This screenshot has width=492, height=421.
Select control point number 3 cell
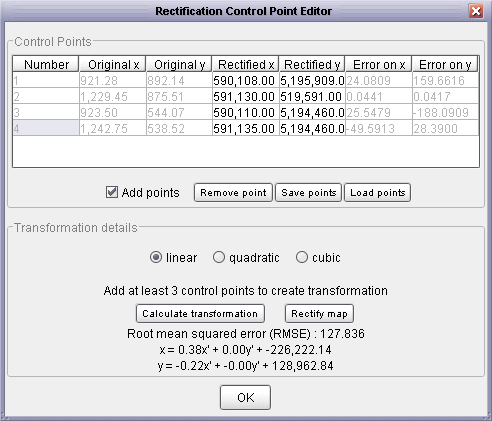pyautogui.click(x=46, y=112)
